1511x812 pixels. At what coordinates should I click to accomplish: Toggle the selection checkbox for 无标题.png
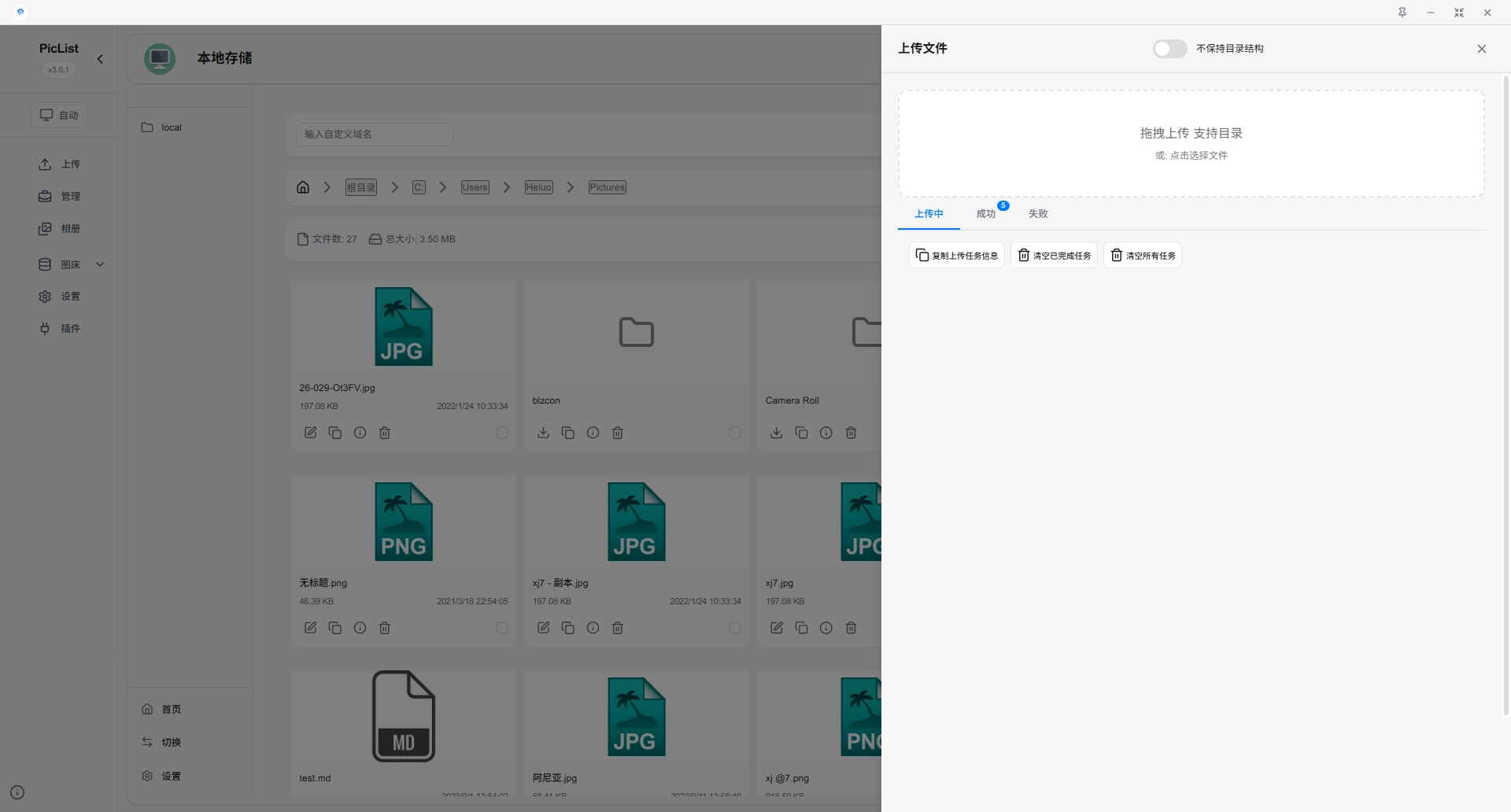coord(502,629)
